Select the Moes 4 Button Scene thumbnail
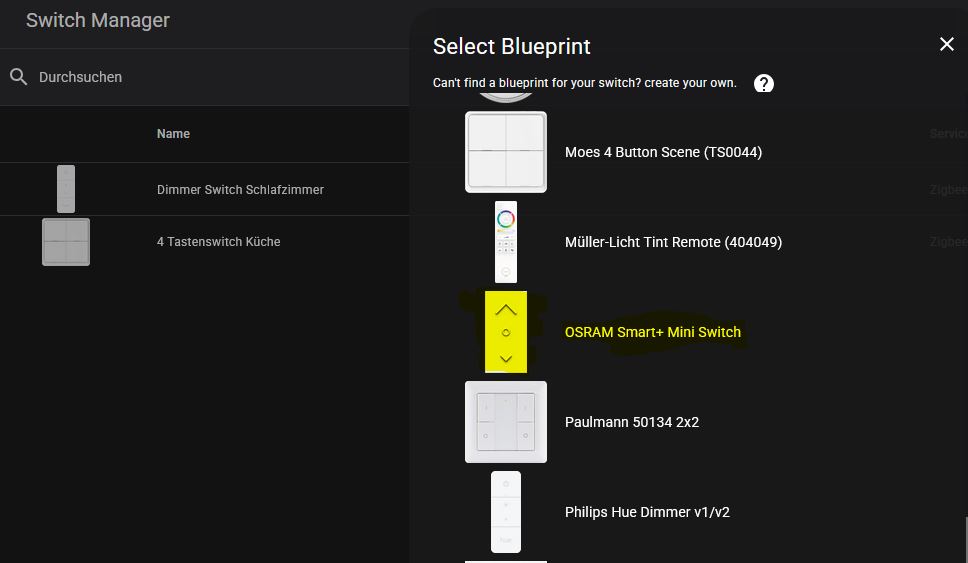 pyautogui.click(x=506, y=152)
